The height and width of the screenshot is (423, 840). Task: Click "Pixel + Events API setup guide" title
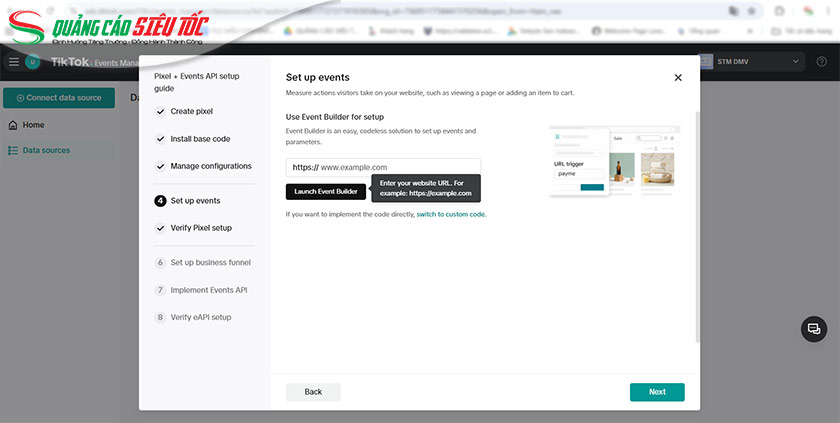pos(197,82)
